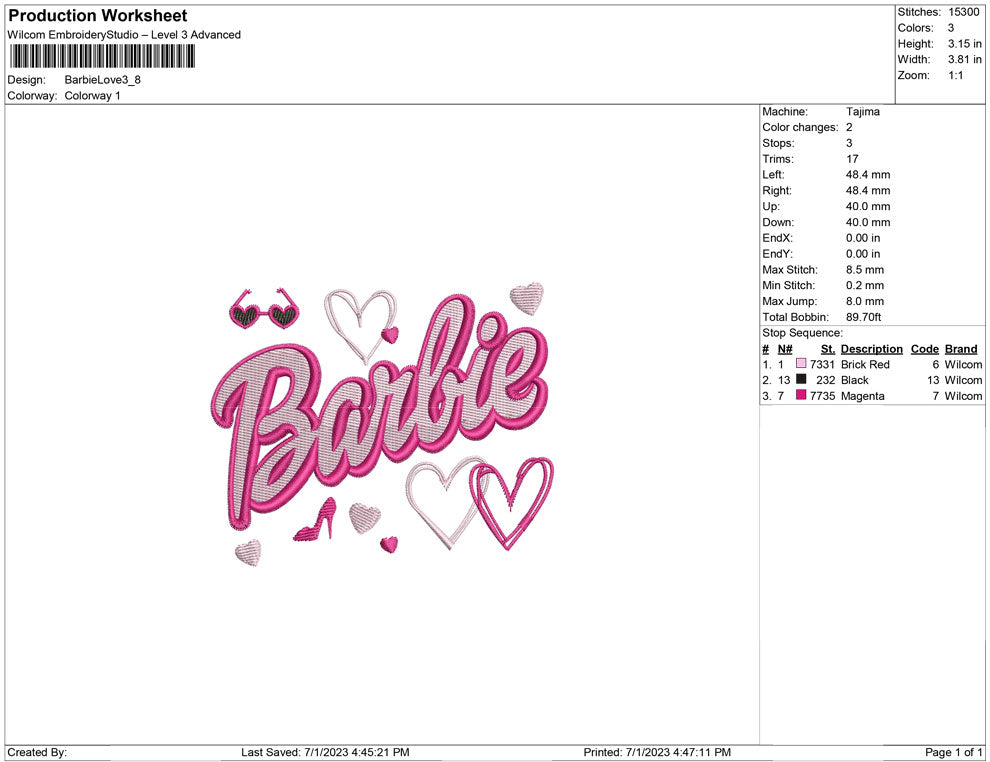Click the Up value '40.0 mm'
This screenshot has height=762, width=990.
pos(868,206)
